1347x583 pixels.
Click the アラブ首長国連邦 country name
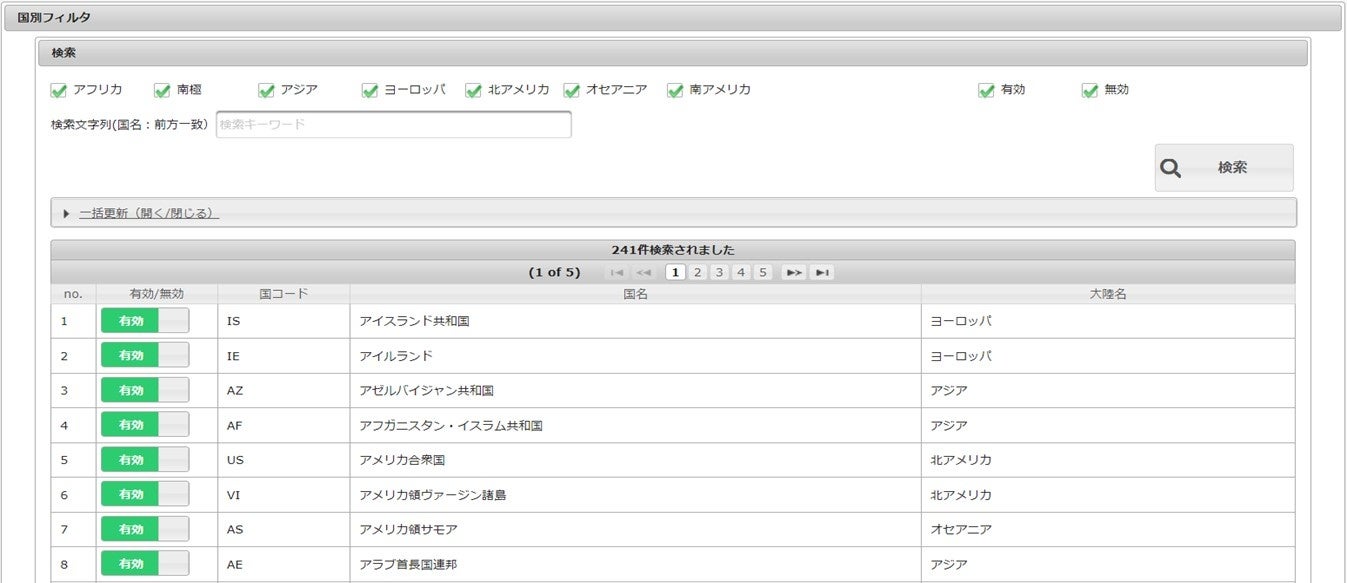tap(408, 564)
